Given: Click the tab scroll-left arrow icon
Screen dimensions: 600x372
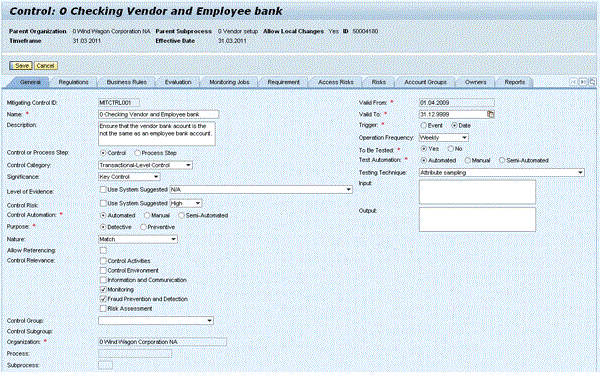Looking at the screenshot, I should 573,82.
